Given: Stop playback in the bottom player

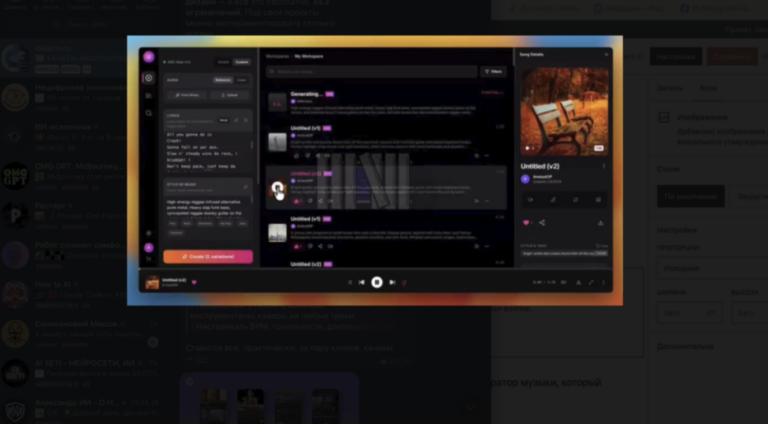Looking at the screenshot, I should pos(377,283).
